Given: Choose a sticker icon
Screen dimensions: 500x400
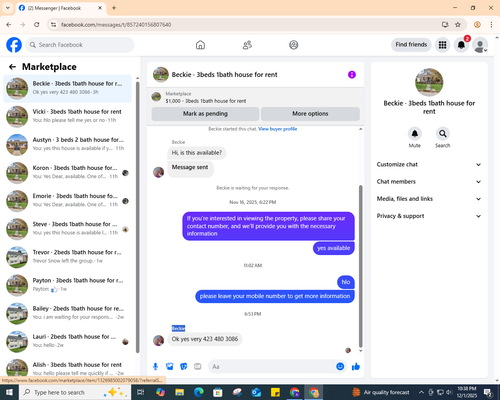Looking at the screenshot, I should [184, 367].
